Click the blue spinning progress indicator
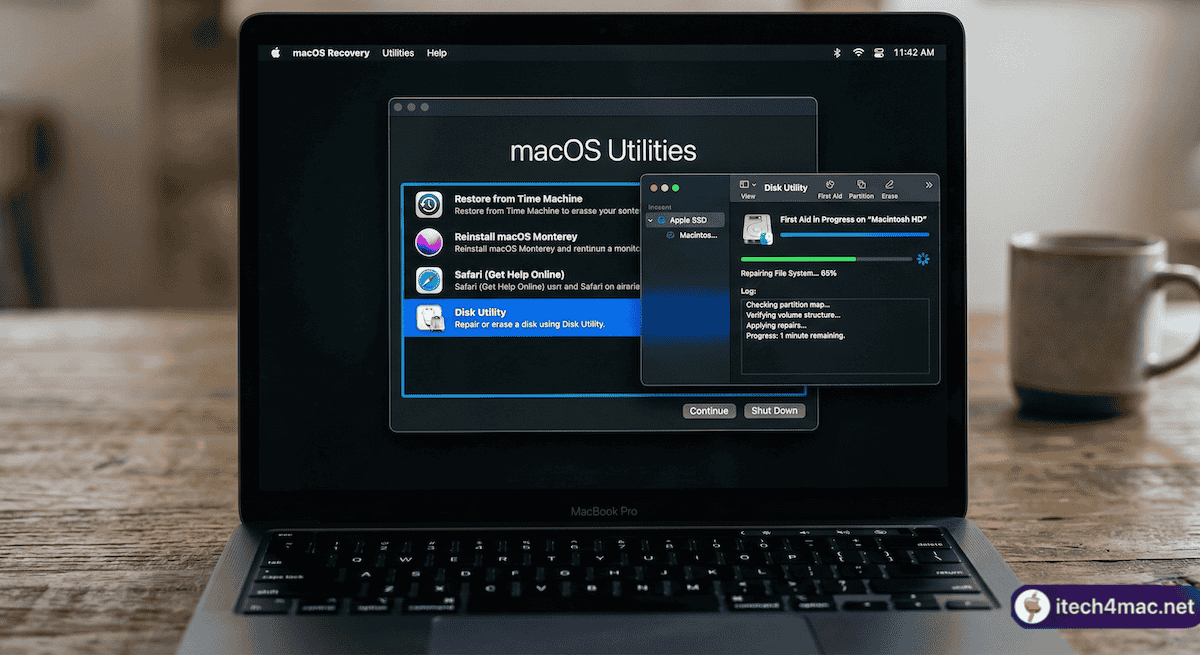This screenshot has width=1200, height=655. [x=922, y=259]
